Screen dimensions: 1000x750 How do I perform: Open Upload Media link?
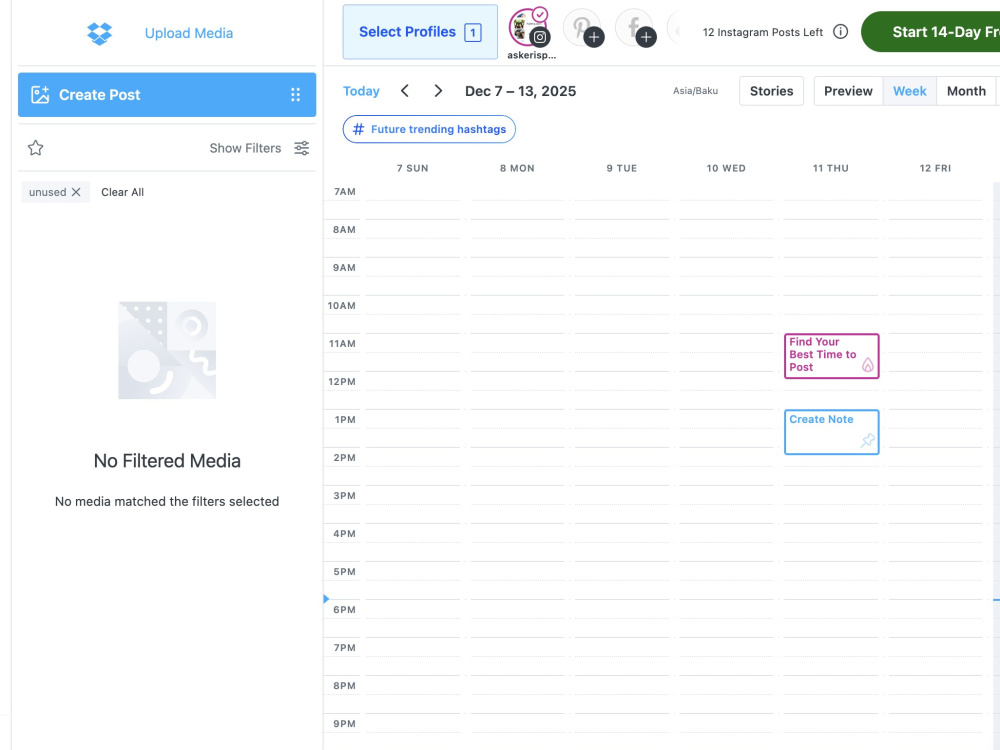tap(189, 33)
